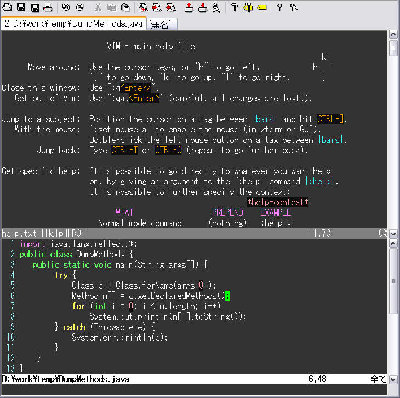The width and height of the screenshot is (400, 398).
Task: Click the Find Previous toolbar icon
Action: [171, 7]
